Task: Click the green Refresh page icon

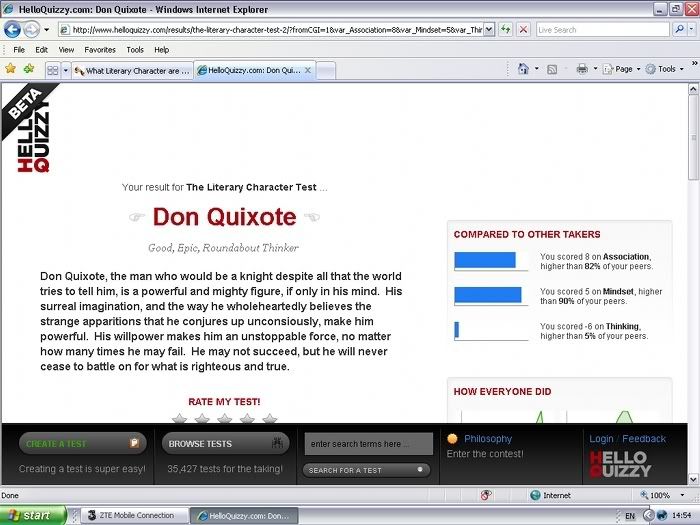Action: [505, 30]
